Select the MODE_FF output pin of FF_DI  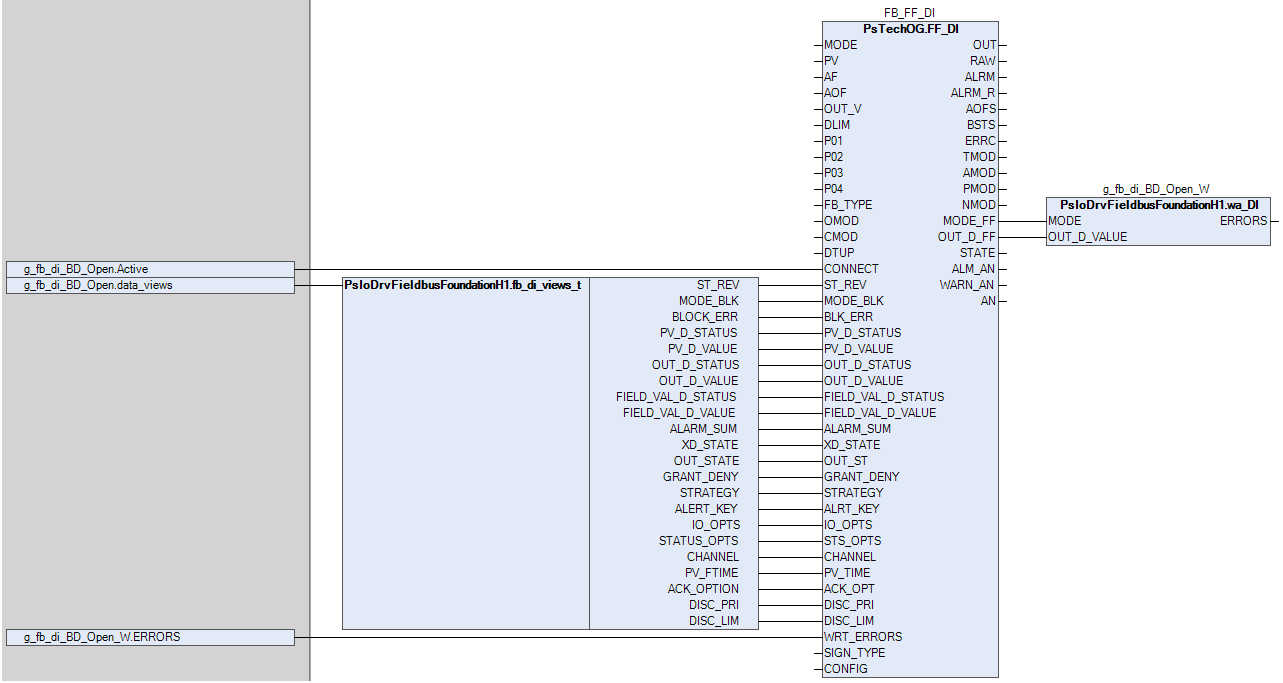[x=968, y=221]
